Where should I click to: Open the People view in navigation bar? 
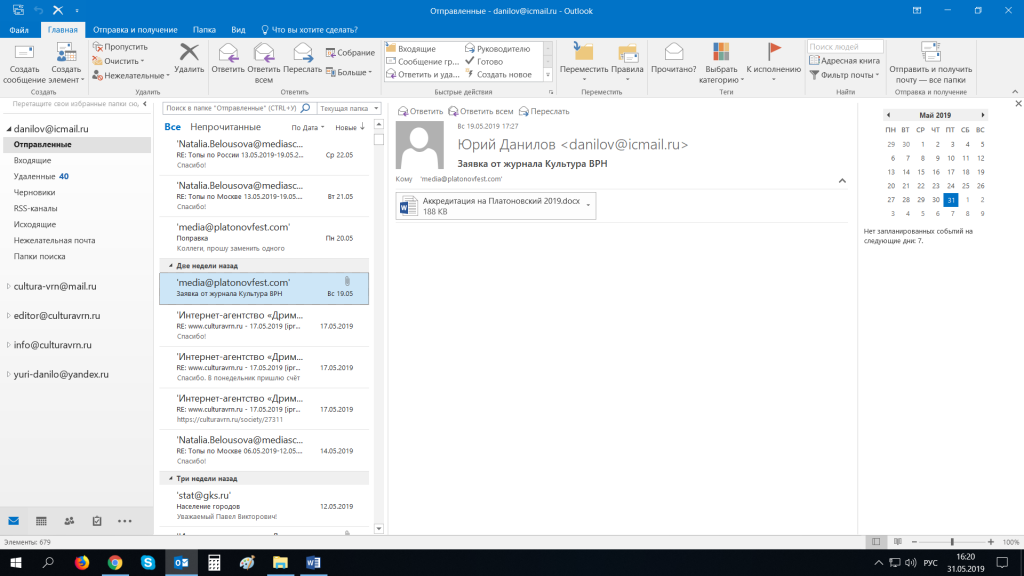click(69, 521)
